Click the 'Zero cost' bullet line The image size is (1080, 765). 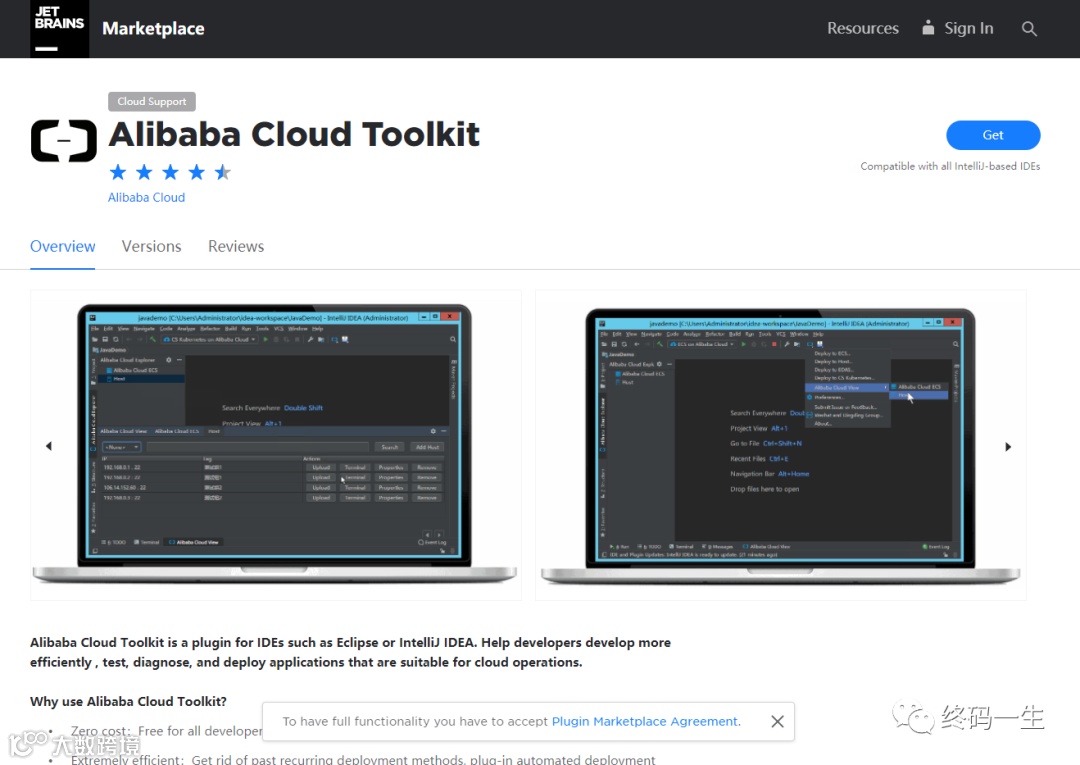166,731
